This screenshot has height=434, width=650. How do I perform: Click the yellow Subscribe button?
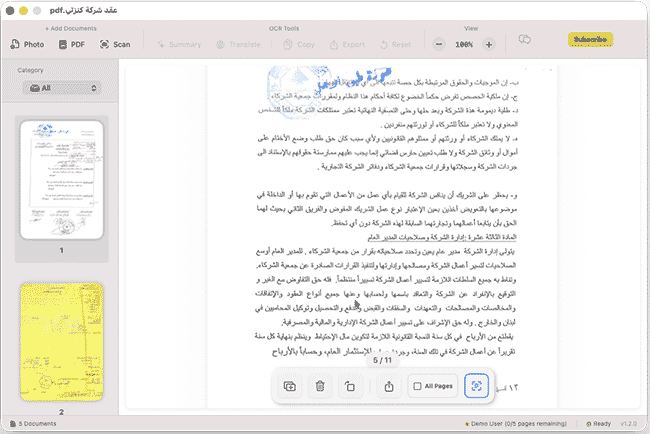click(x=590, y=39)
